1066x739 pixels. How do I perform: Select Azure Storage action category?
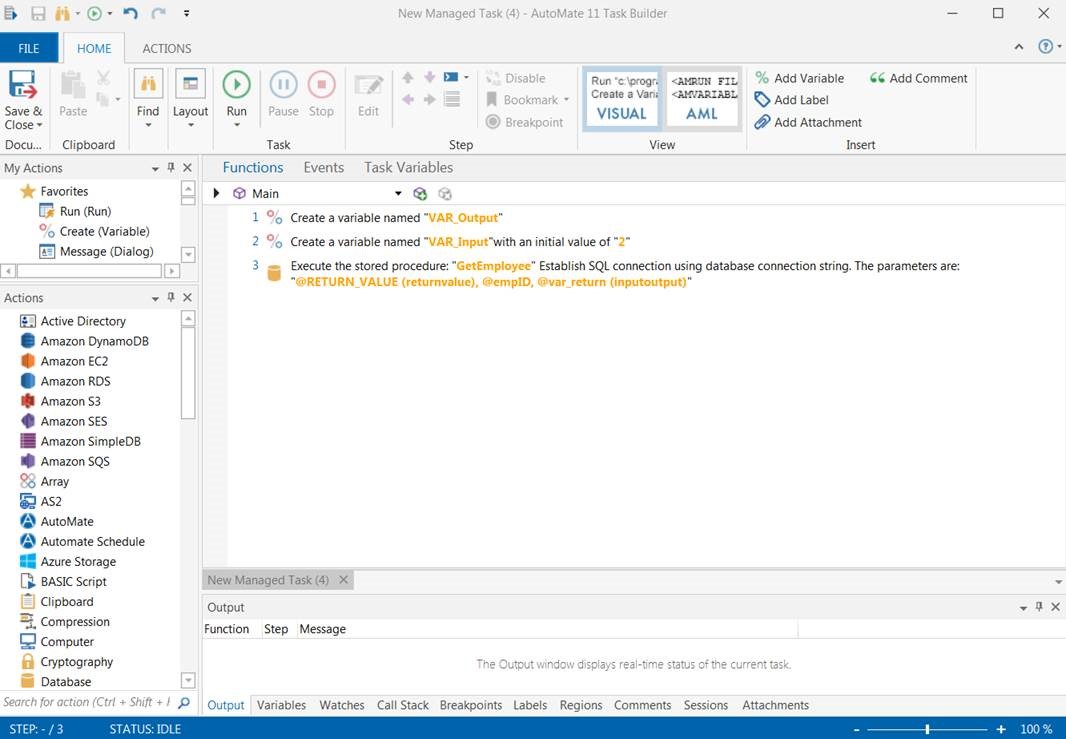point(78,562)
